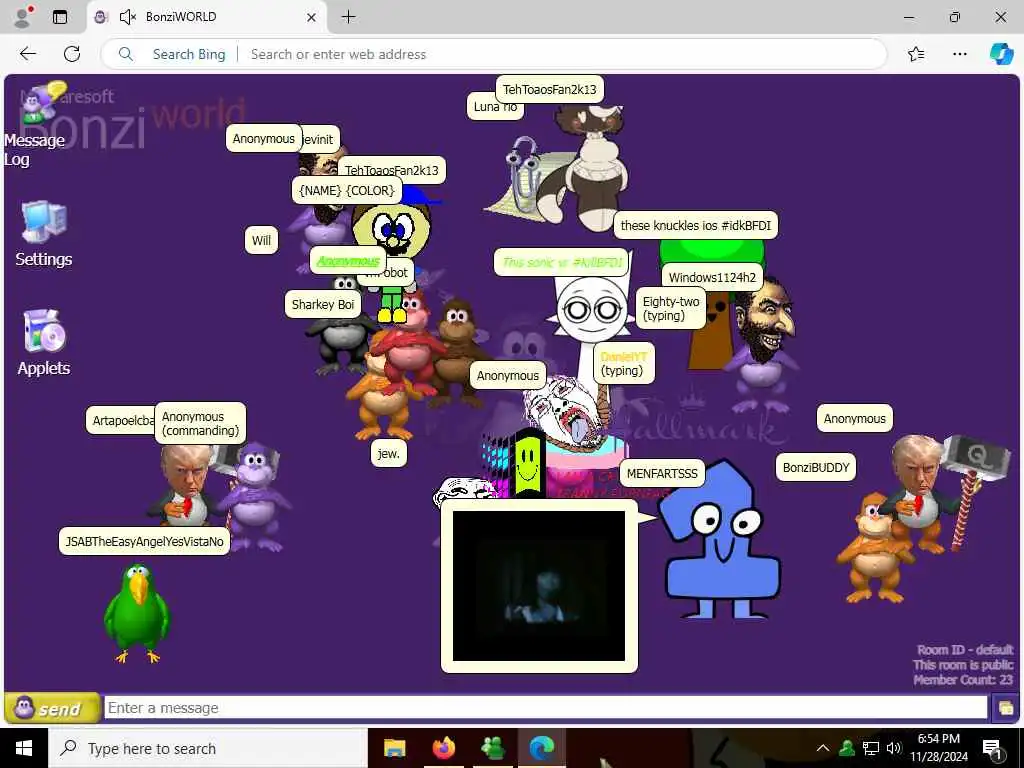The height and width of the screenshot is (768, 1024).
Task: Go back to the previous page
Action: pos(28,54)
